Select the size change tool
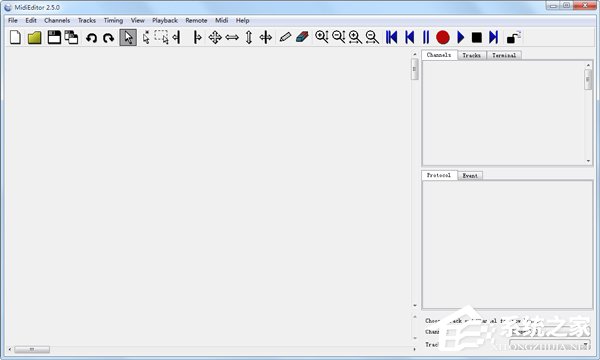Image resolution: width=600 pixels, height=360 pixels. [266, 37]
